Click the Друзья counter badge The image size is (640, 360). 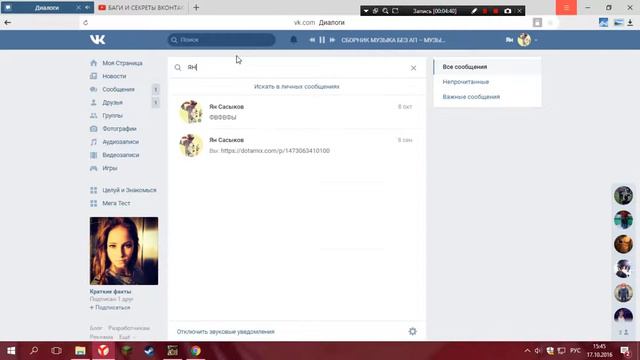[156, 102]
